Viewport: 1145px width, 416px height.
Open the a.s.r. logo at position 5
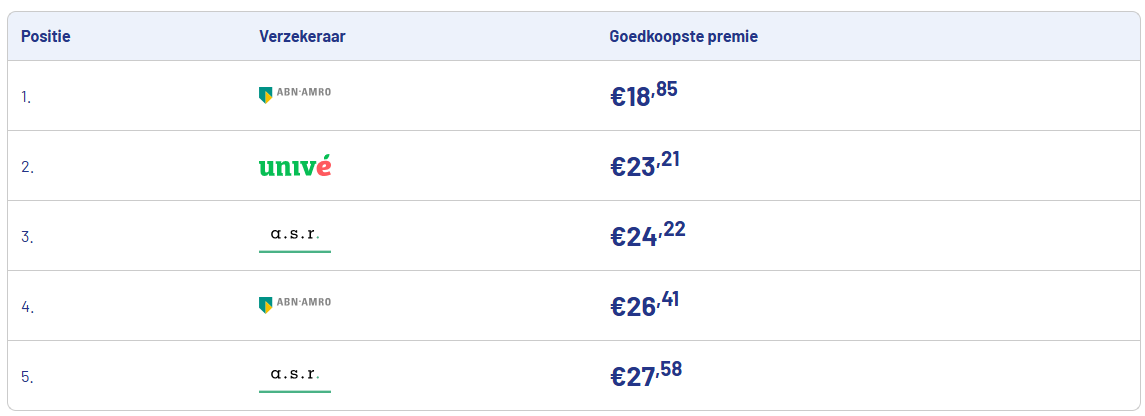tap(294, 375)
